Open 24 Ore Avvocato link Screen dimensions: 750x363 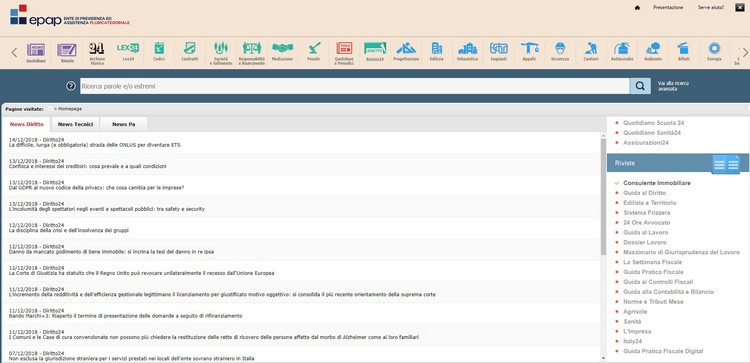click(646, 223)
